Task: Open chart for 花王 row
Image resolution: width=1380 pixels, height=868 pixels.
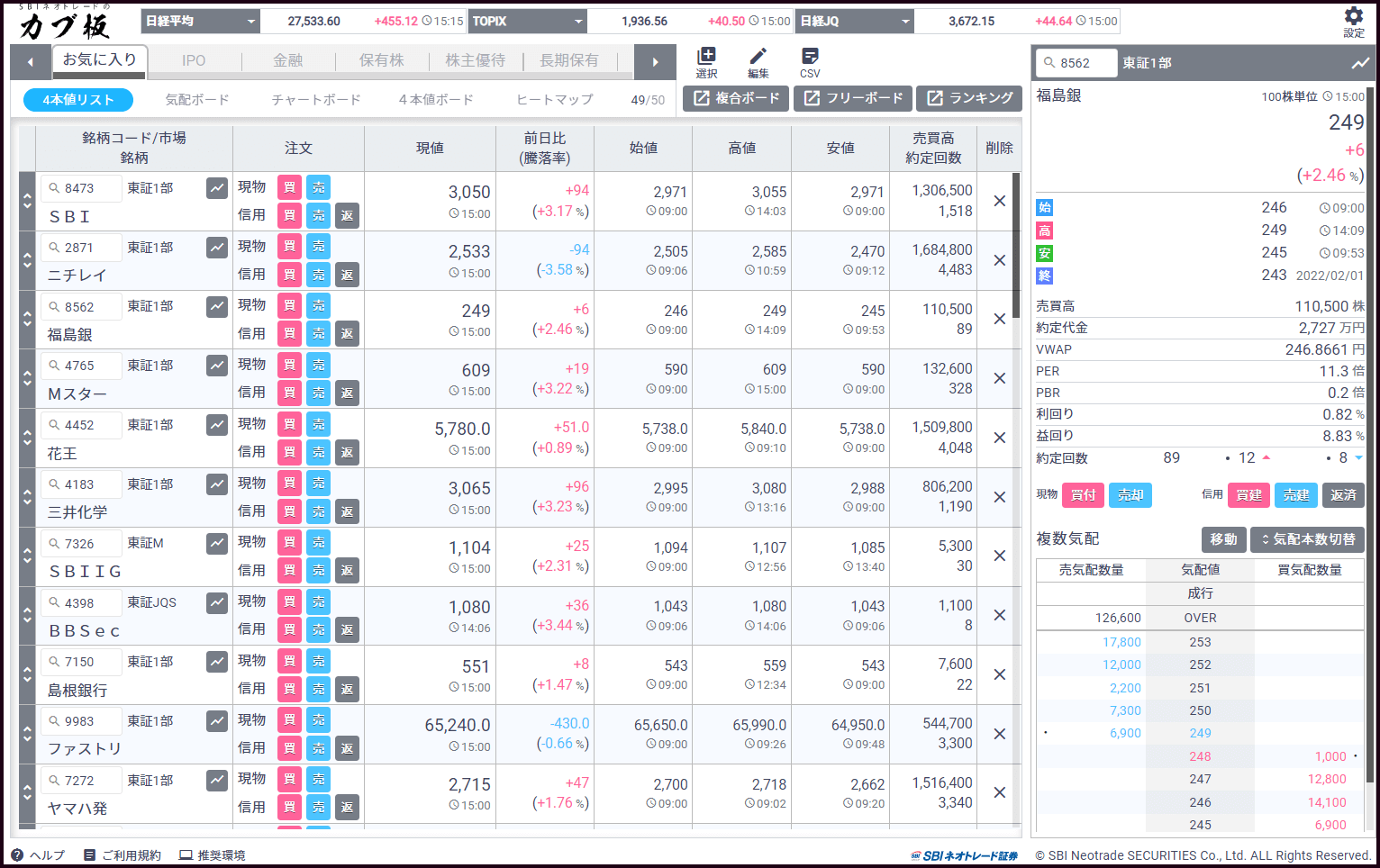Action: point(217,425)
